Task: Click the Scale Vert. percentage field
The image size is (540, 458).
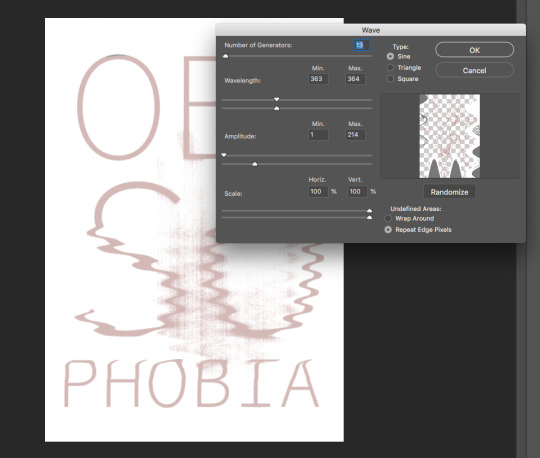Action: [x=357, y=192]
